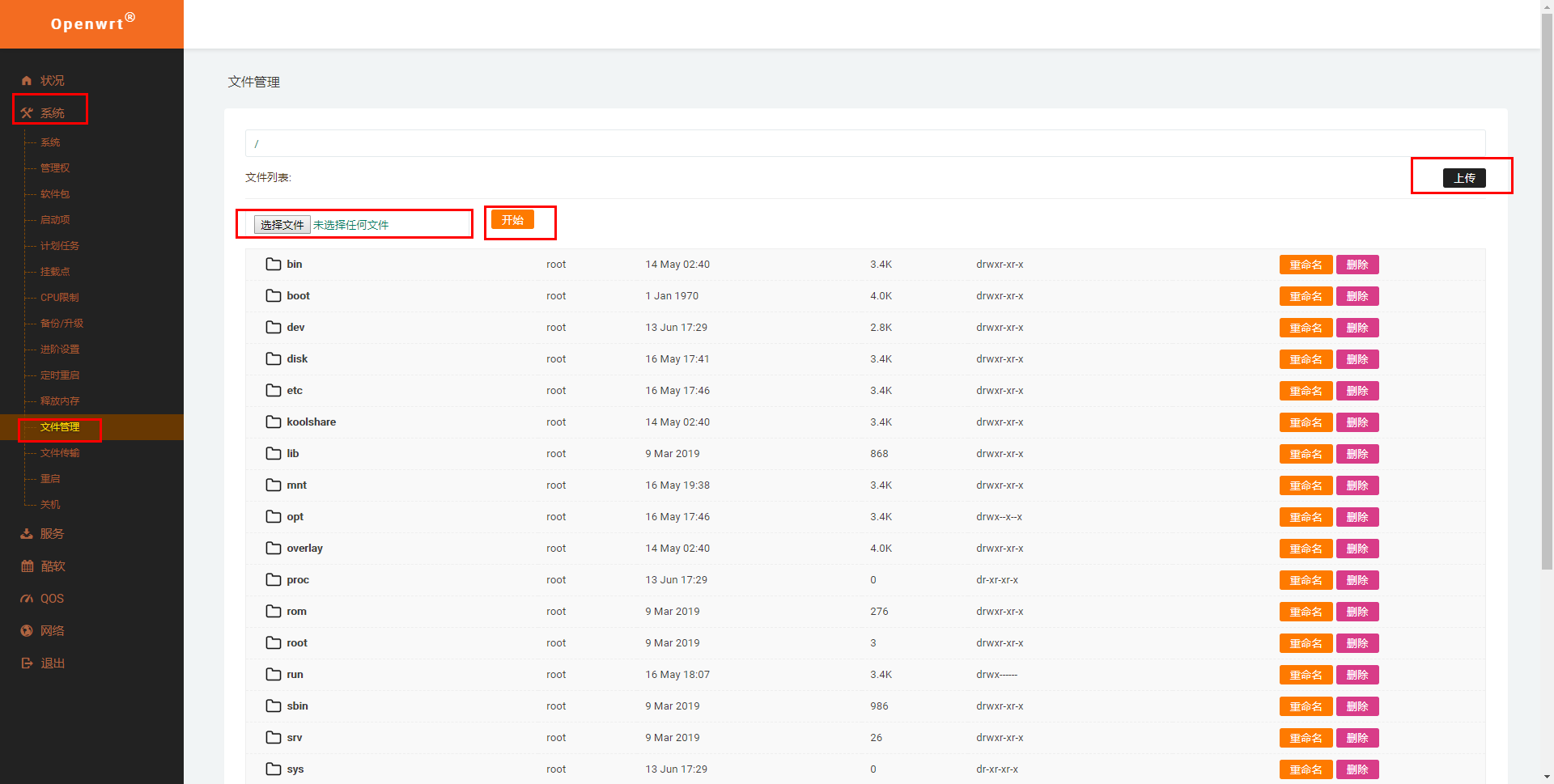Click the Openwrt logo
1554x784 pixels.
point(91,23)
